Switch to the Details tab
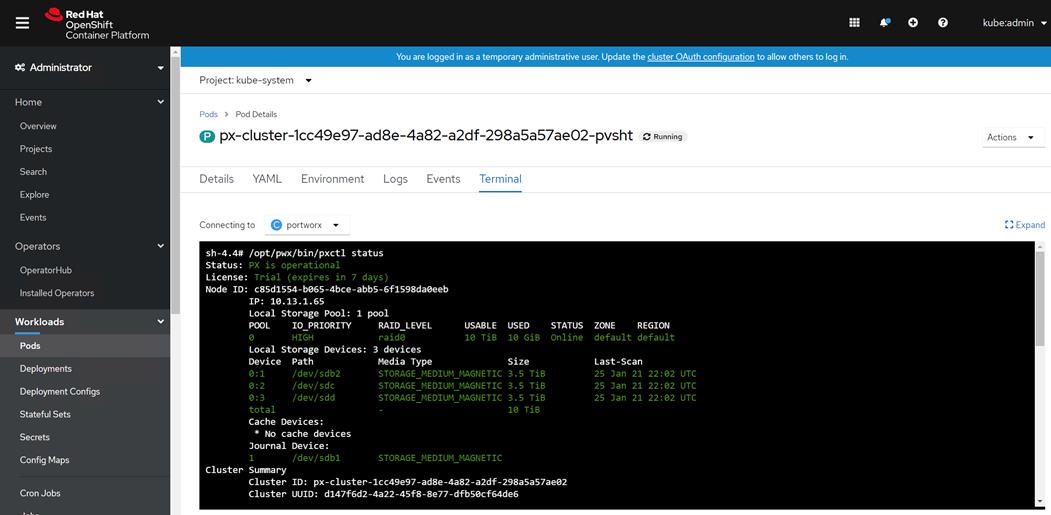The height and width of the screenshot is (515, 1051). click(x=217, y=179)
